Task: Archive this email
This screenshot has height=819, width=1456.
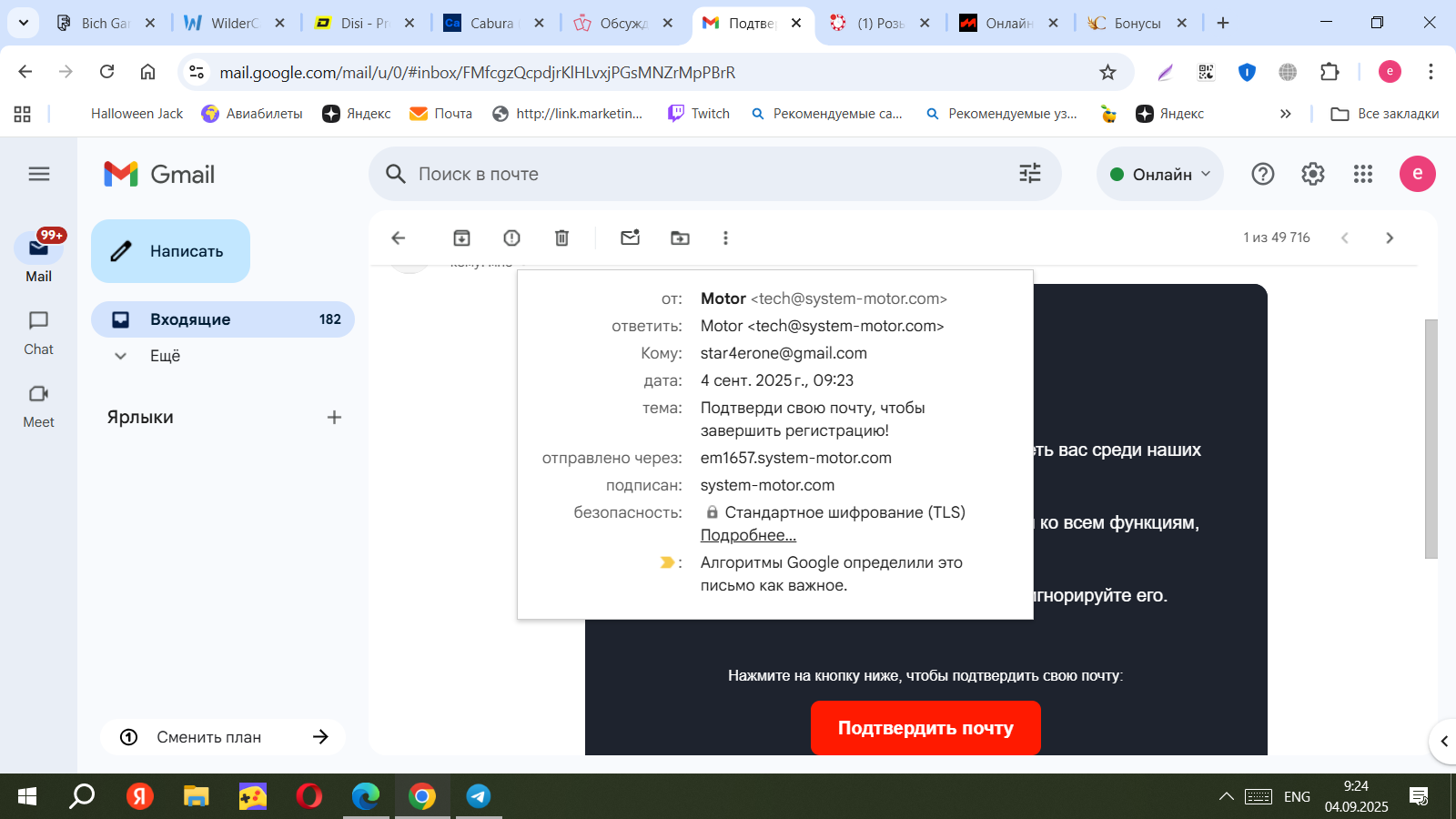Action: 461,238
